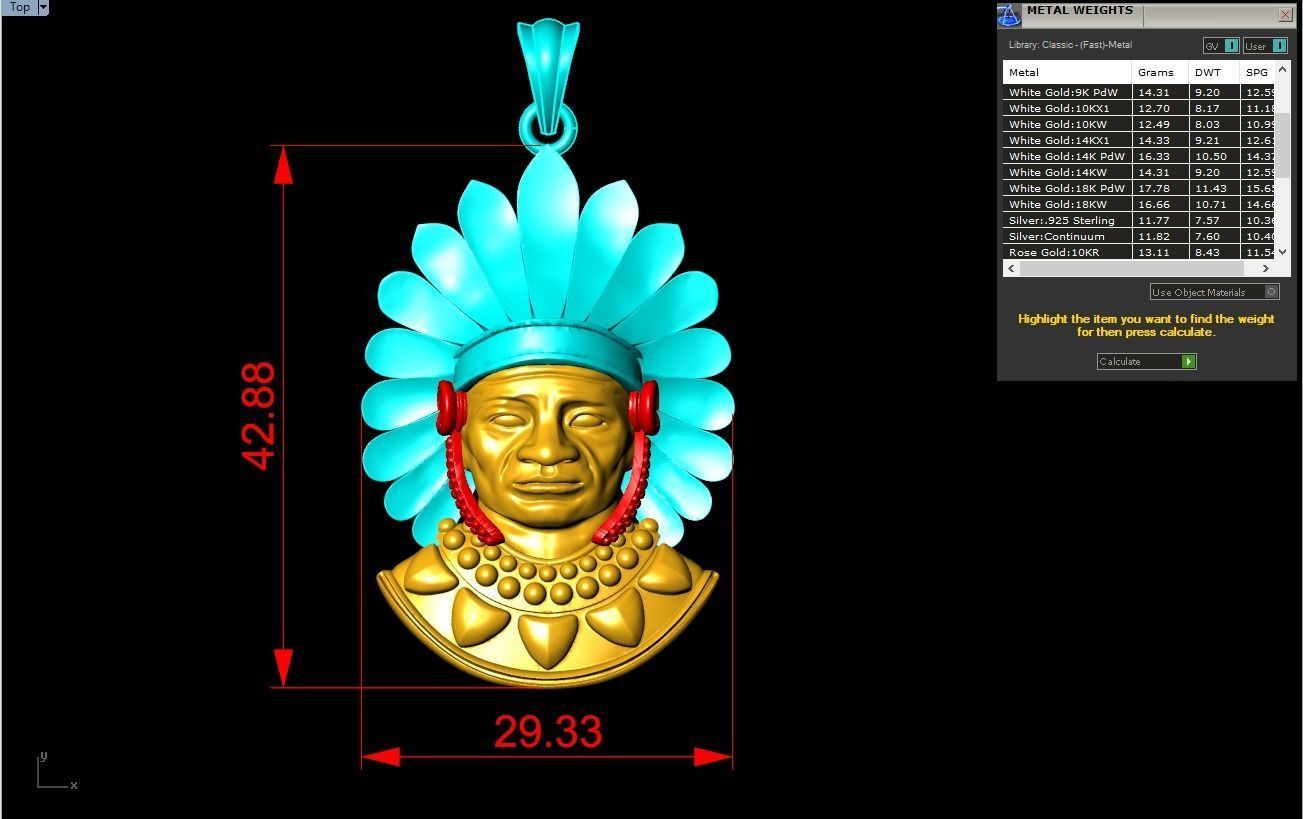Screen dimensions: 1303x819
Task: Select the Silver:.925 Sterling row
Action: (1140, 220)
